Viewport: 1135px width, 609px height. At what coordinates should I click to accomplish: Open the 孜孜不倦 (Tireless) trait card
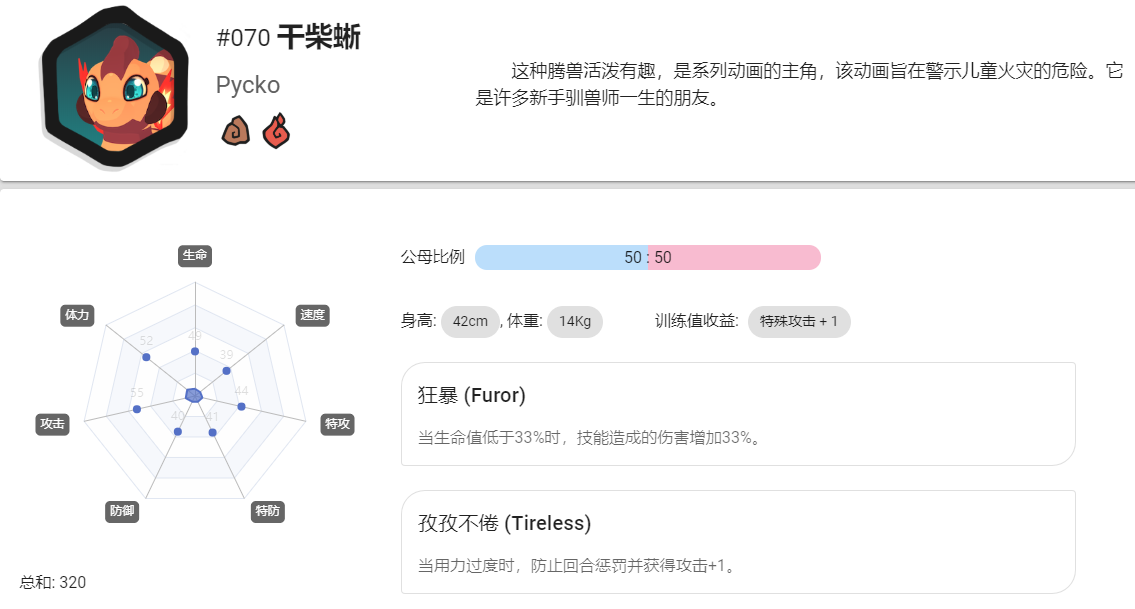[x=738, y=542]
